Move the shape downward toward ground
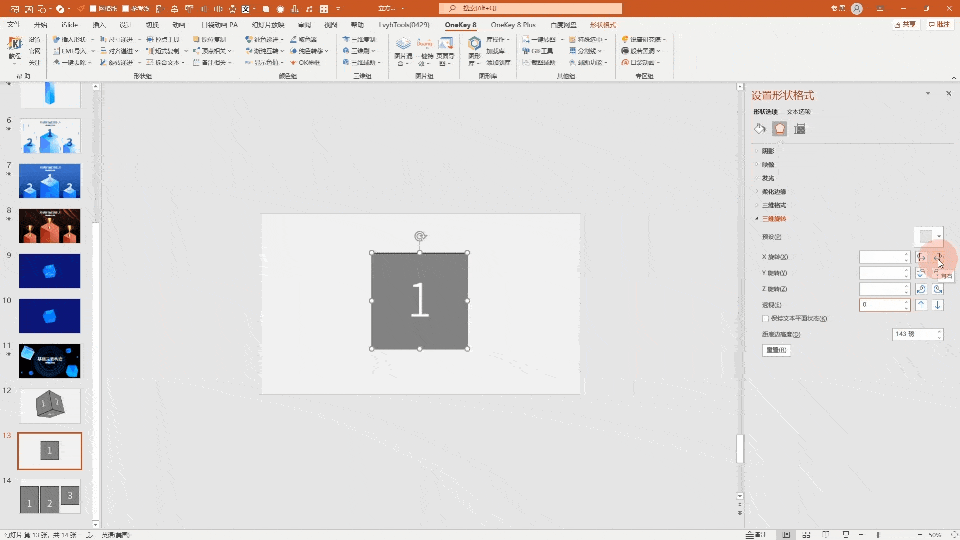960x540 pixels. pyautogui.click(x=937, y=305)
